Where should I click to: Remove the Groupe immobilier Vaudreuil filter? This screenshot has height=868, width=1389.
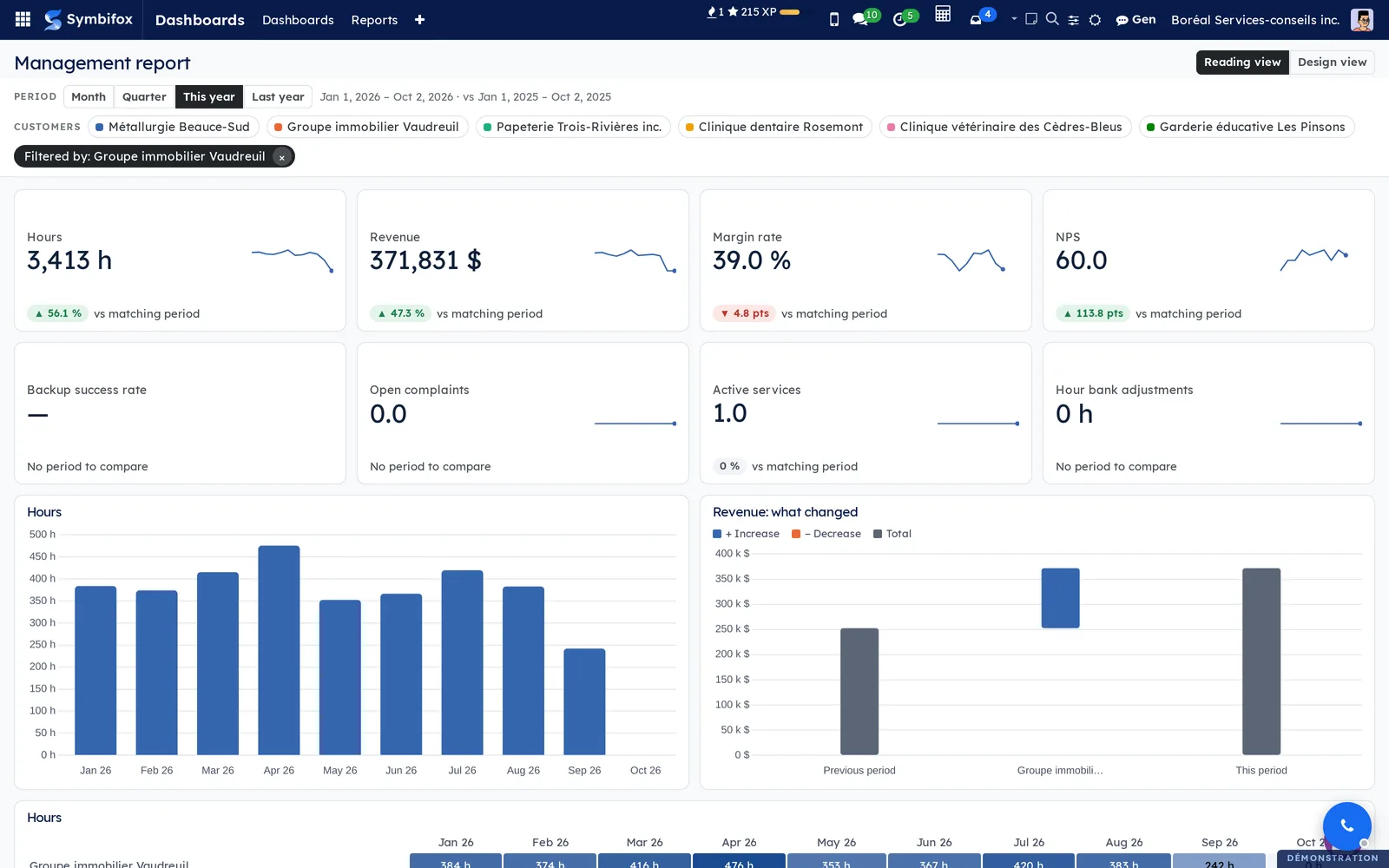281,157
